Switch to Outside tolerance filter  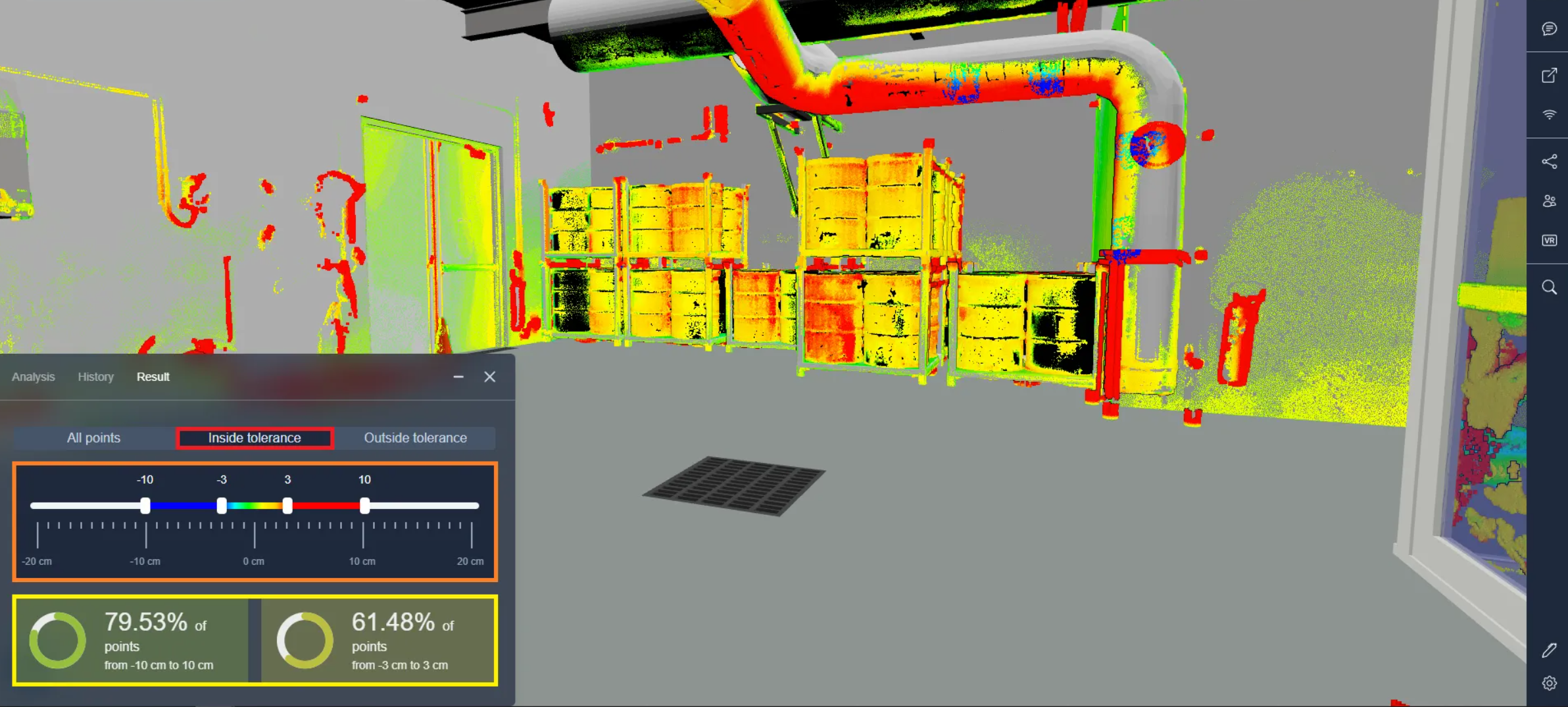pyautogui.click(x=415, y=438)
